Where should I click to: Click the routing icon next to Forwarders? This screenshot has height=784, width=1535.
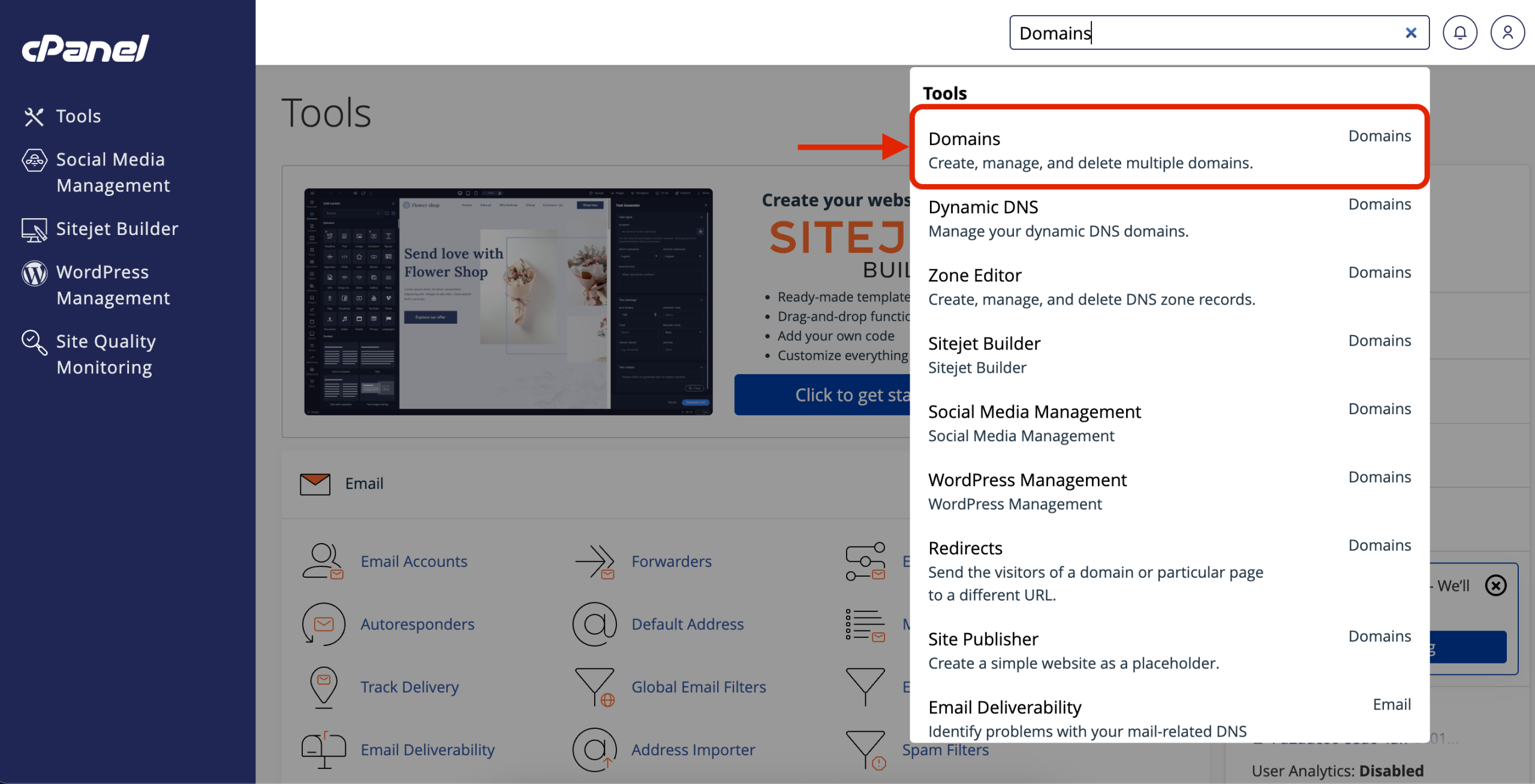tap(865, 561)
